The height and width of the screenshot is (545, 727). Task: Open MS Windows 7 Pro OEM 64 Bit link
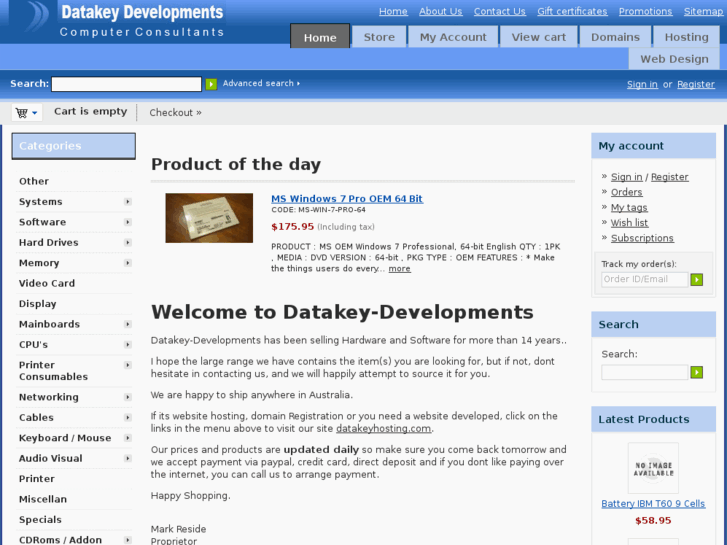(347, 199)
